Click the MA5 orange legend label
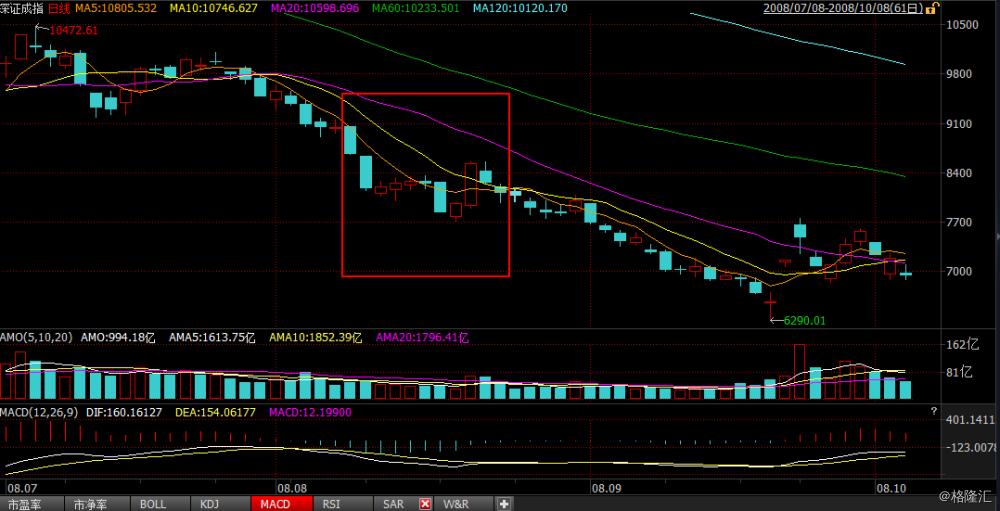The height and width of the screenshot is (511, 1000). (x=115, y=8)
